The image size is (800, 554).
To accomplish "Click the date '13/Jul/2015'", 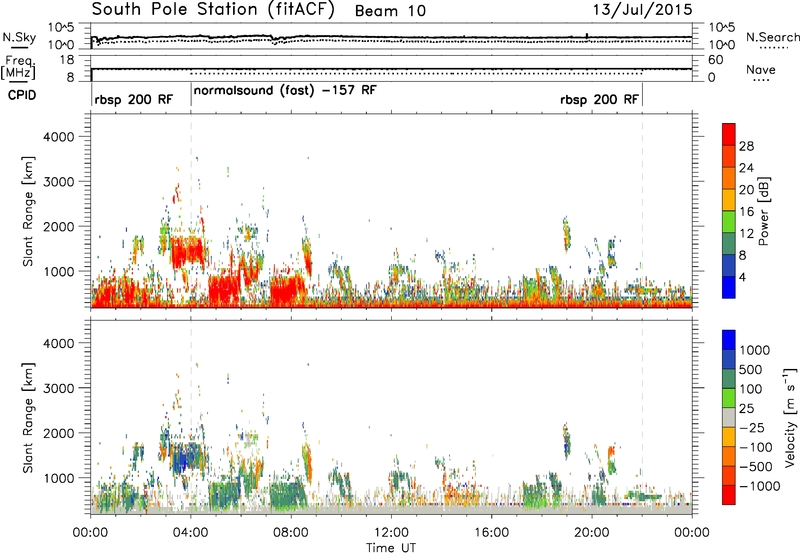I will 642,10.
